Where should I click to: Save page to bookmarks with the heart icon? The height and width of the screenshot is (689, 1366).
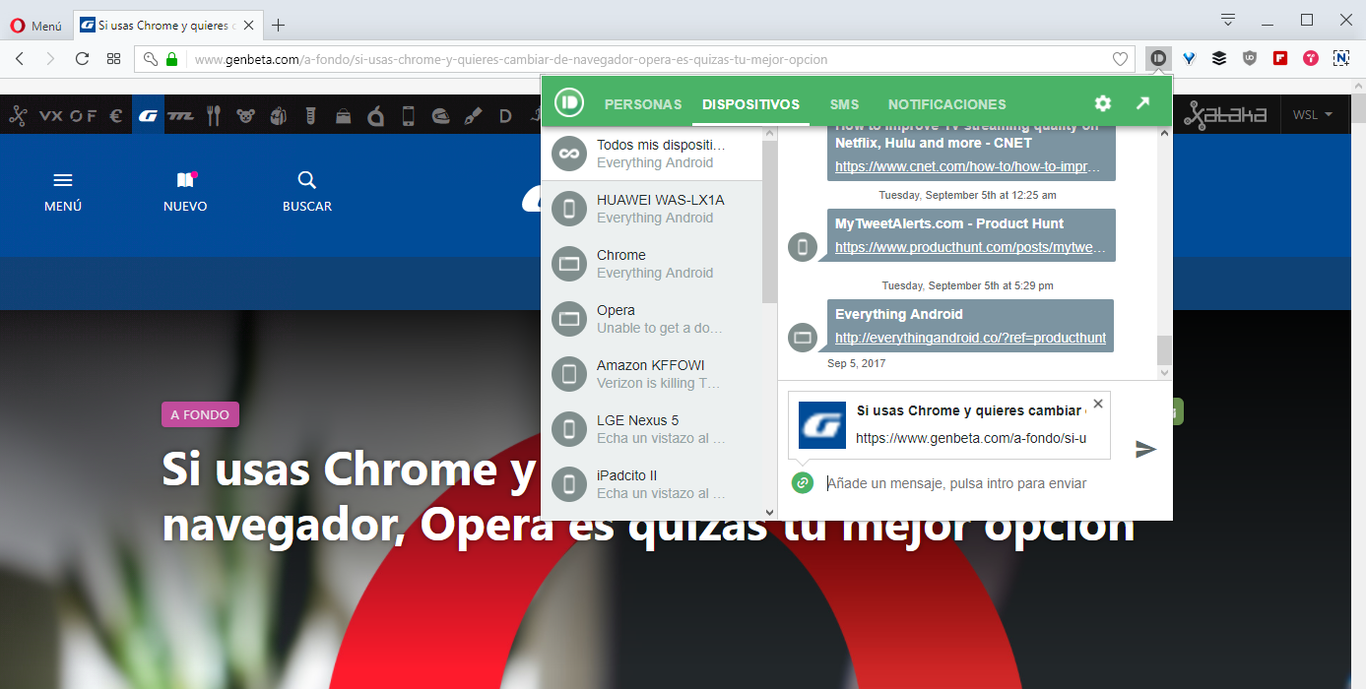click(1120, 58)
